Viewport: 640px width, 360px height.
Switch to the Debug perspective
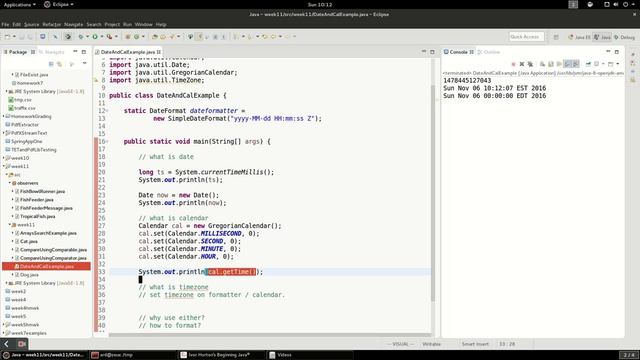coord(624,37)
